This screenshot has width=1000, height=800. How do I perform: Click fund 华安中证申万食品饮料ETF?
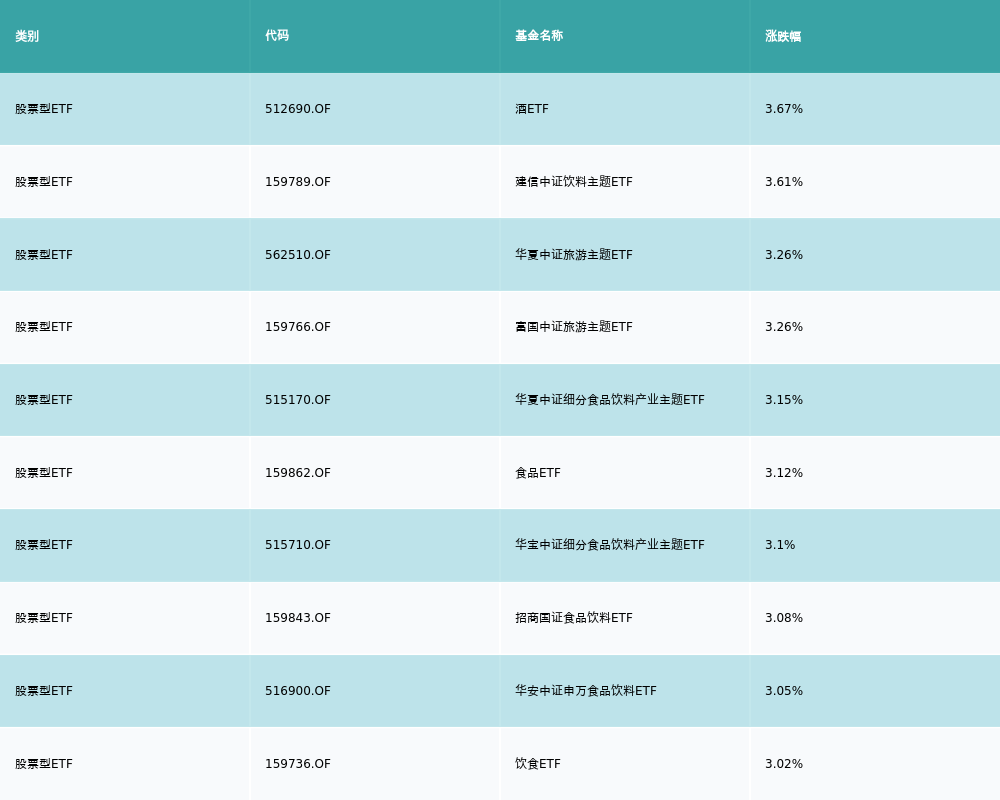pyautogui.click(x=585, y=691)
